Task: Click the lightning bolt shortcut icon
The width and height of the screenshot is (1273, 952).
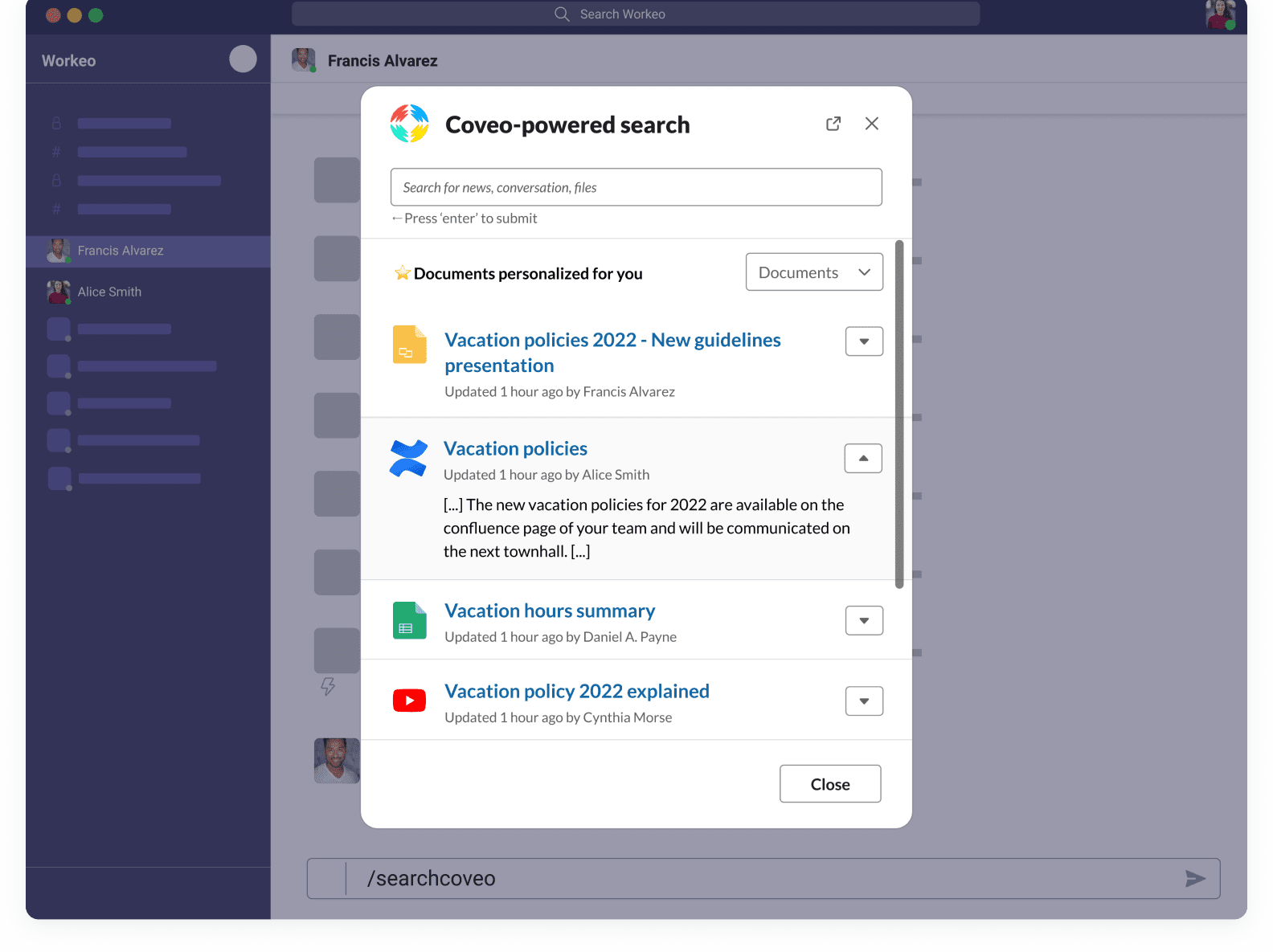Action: [328, 686]
